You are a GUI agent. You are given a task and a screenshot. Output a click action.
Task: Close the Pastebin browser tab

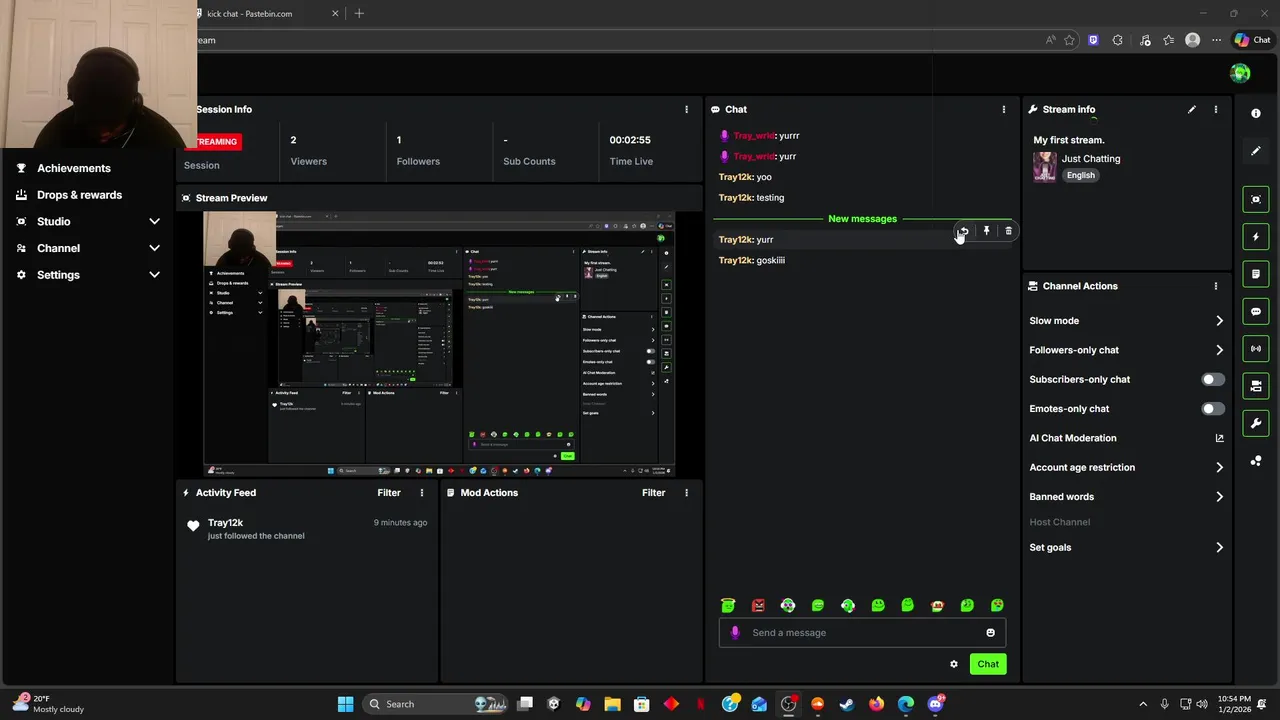click(335, 14)
